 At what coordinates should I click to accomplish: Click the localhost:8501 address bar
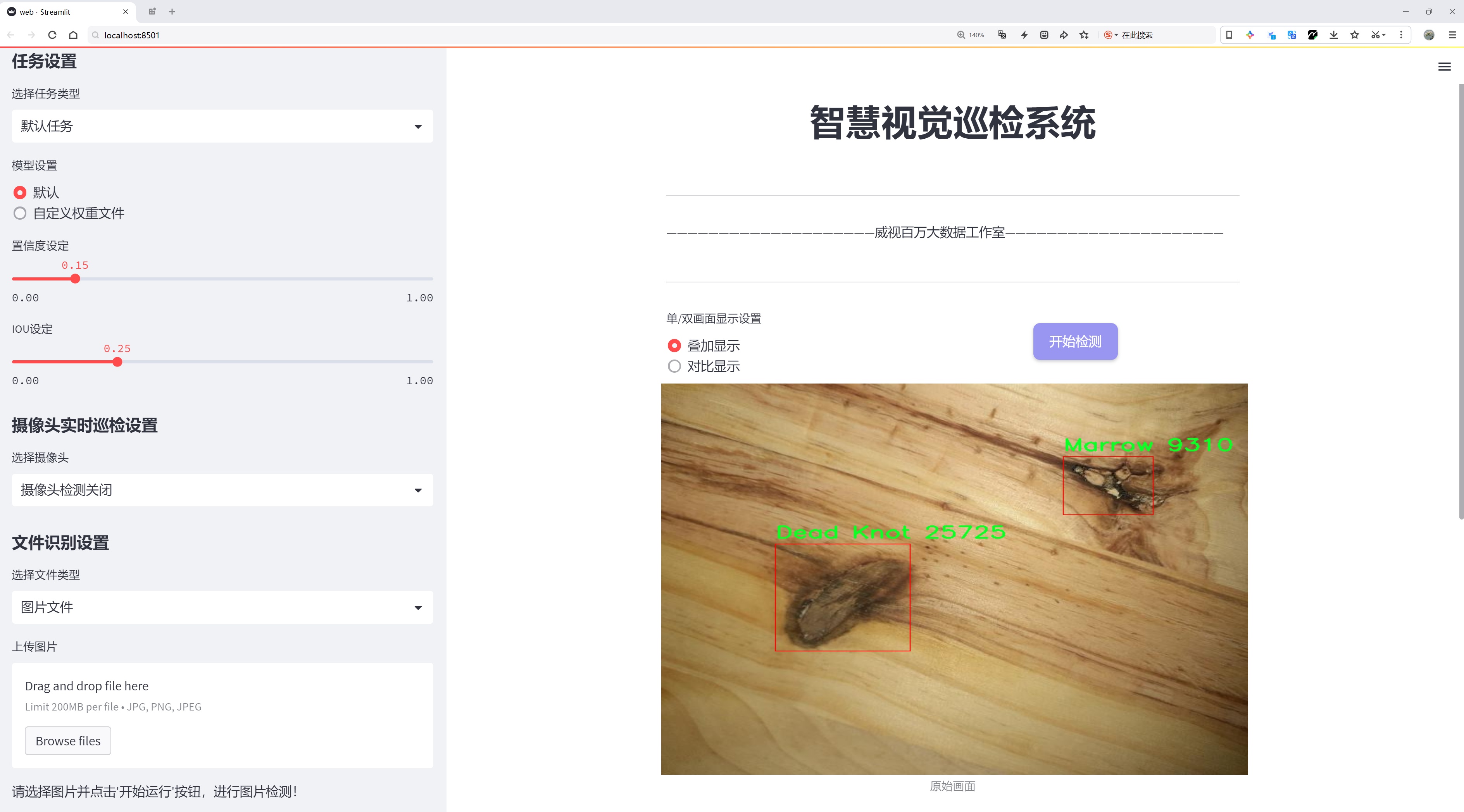click(512, 35)
